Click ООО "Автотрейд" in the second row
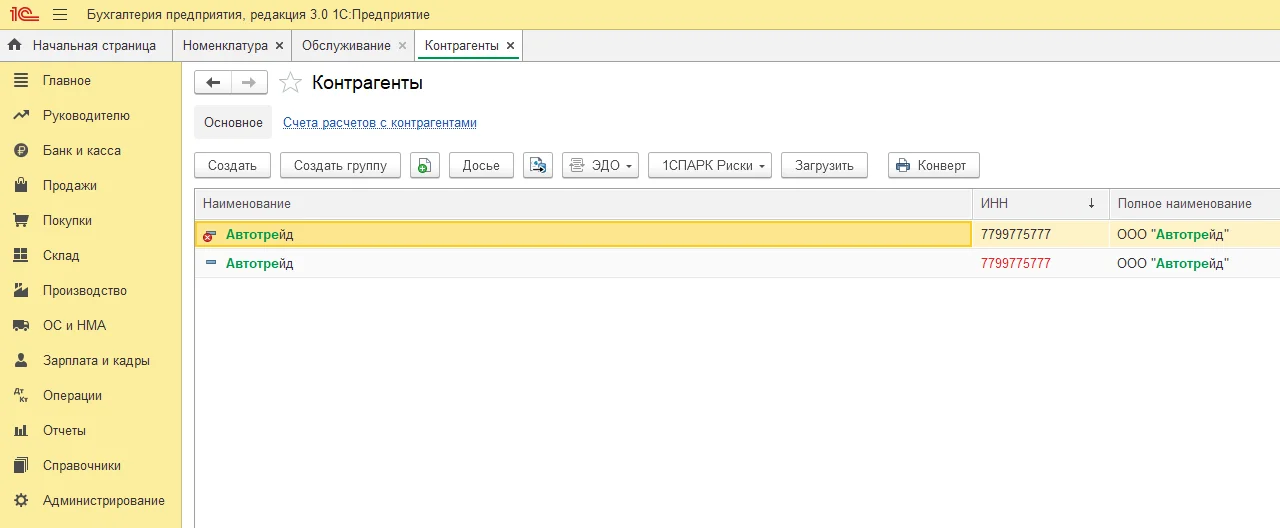The height and width of the screenshot is (528, 1280). tap(1173, 263)
